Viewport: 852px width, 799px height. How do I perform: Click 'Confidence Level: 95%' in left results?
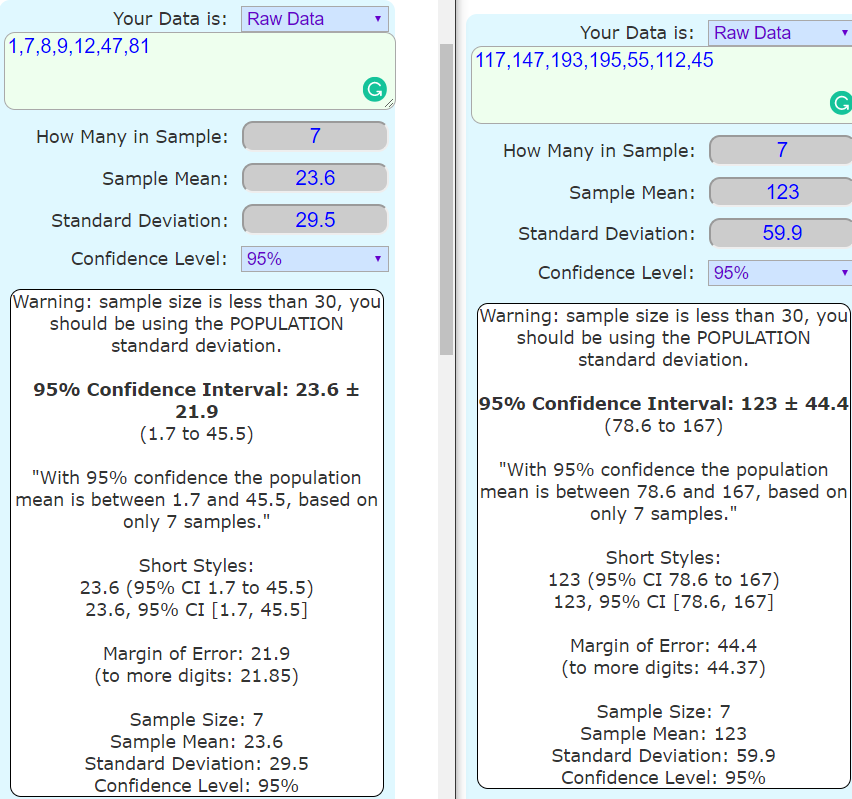point(196,785)
